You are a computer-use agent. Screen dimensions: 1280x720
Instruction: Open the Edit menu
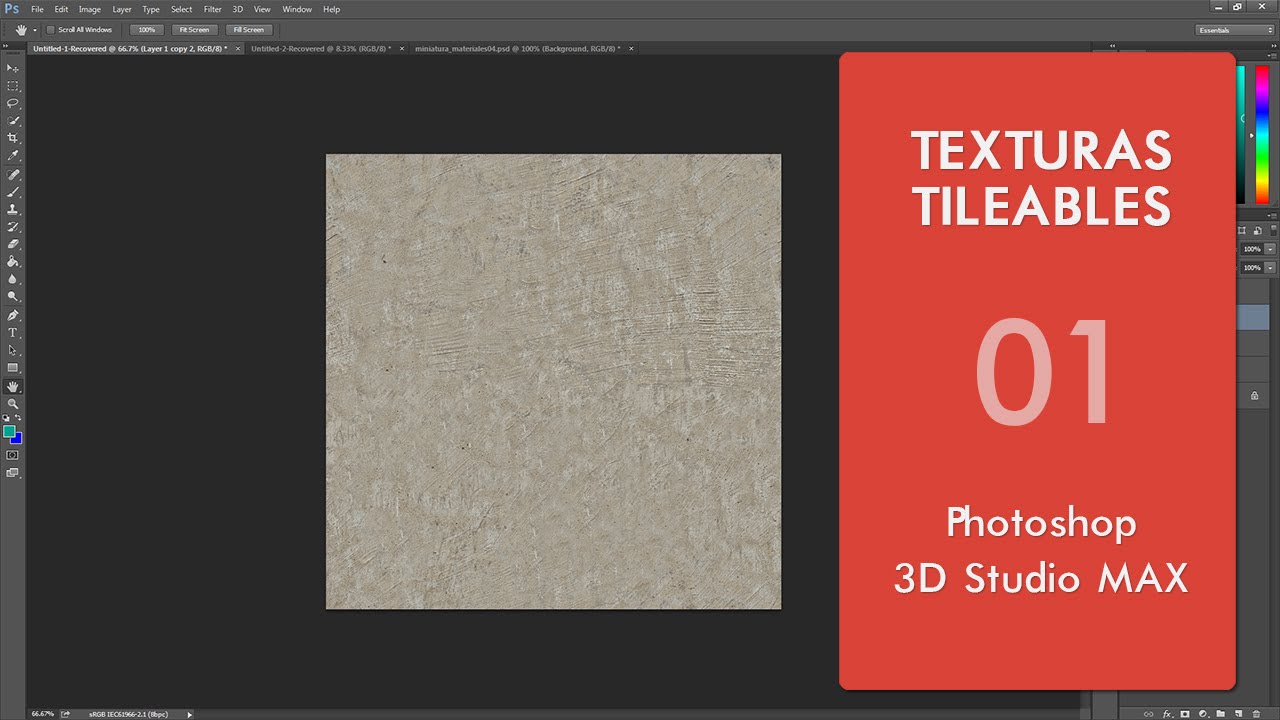coord(61,9)
